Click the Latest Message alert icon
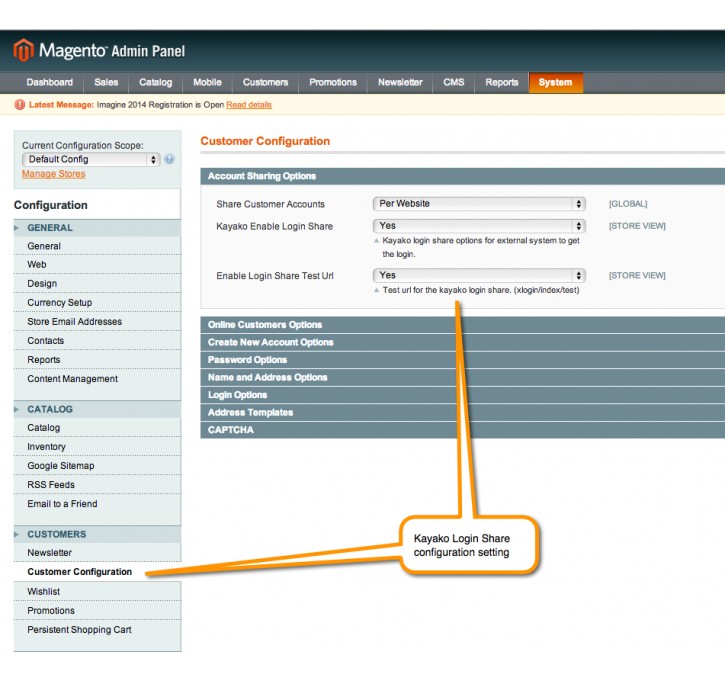This screenshot has width=725, height=680. [x=19, y=105]
